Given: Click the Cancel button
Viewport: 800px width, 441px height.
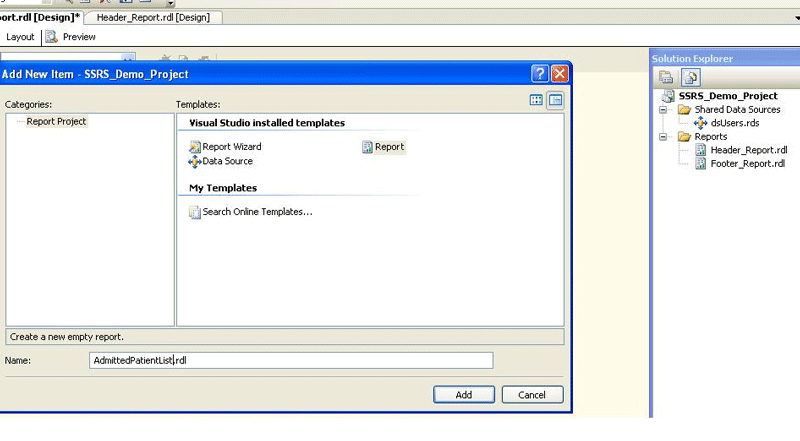Looking at the screenshot, I should point(532,395).
